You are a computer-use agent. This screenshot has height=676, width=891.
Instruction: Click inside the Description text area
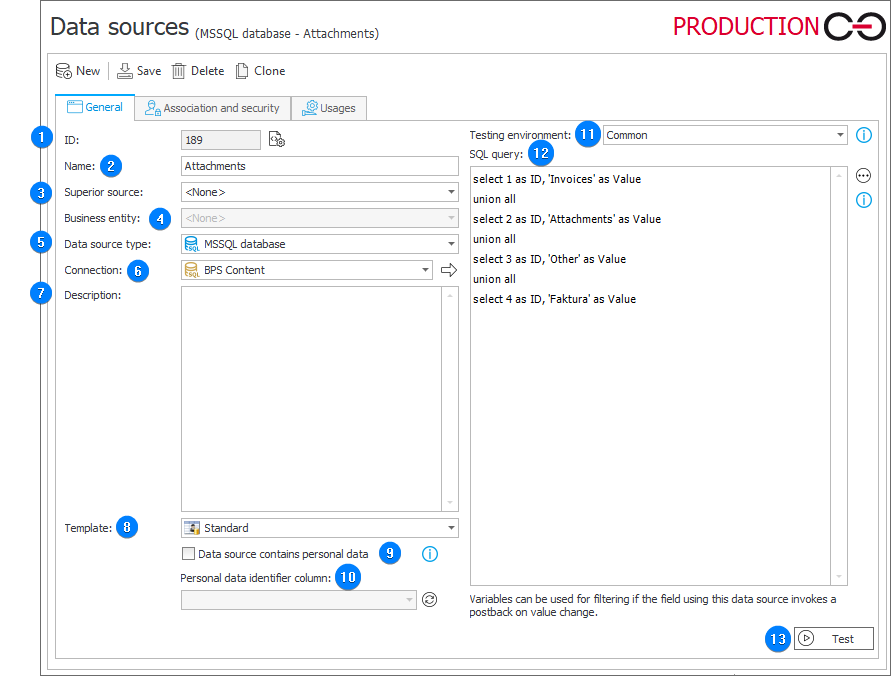311,399
